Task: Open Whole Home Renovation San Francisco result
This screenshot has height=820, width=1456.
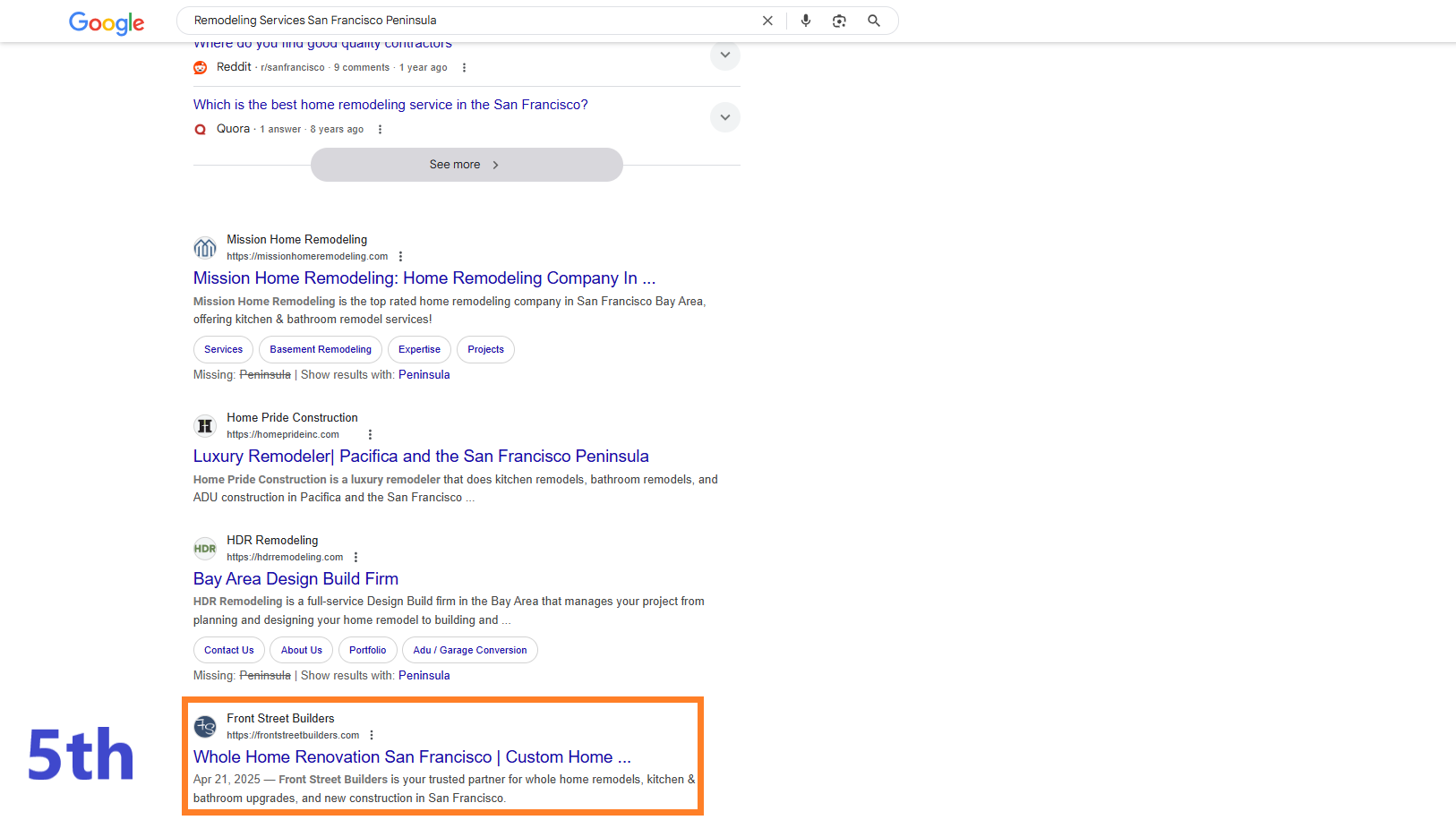Action: 412,757
